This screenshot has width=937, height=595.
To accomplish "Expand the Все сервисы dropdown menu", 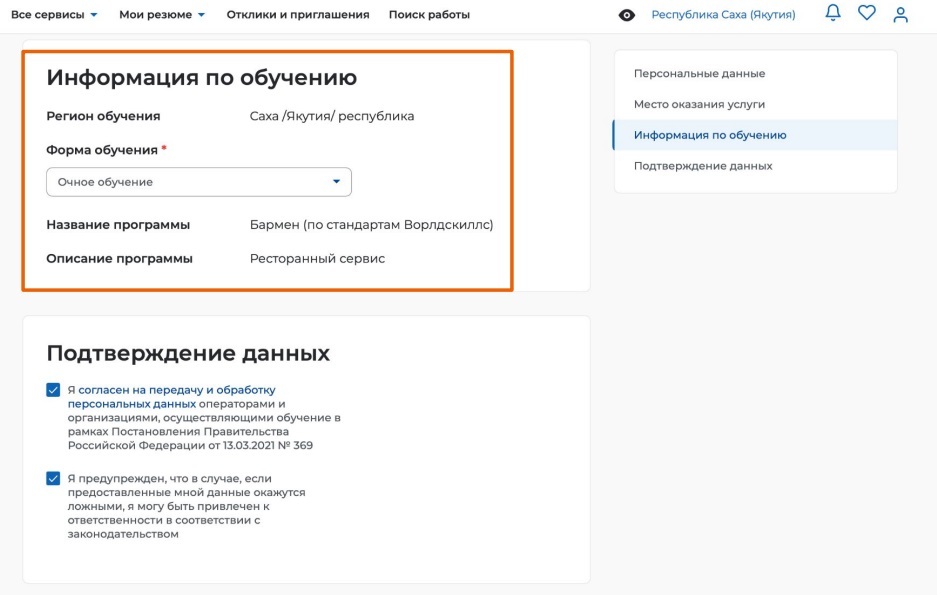I will coord(54,15).
